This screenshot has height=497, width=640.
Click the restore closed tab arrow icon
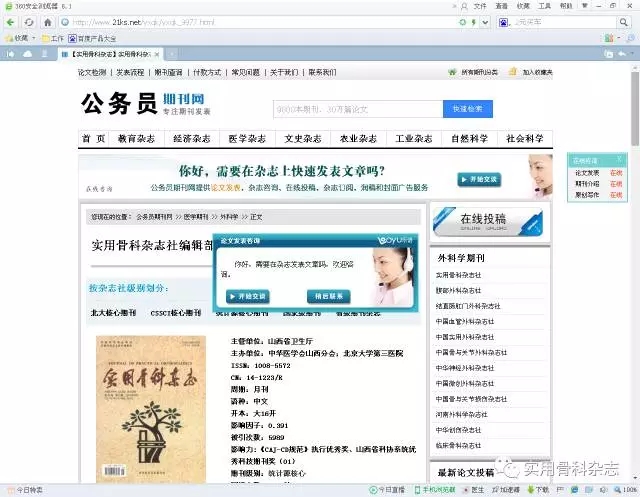point(622,54)
